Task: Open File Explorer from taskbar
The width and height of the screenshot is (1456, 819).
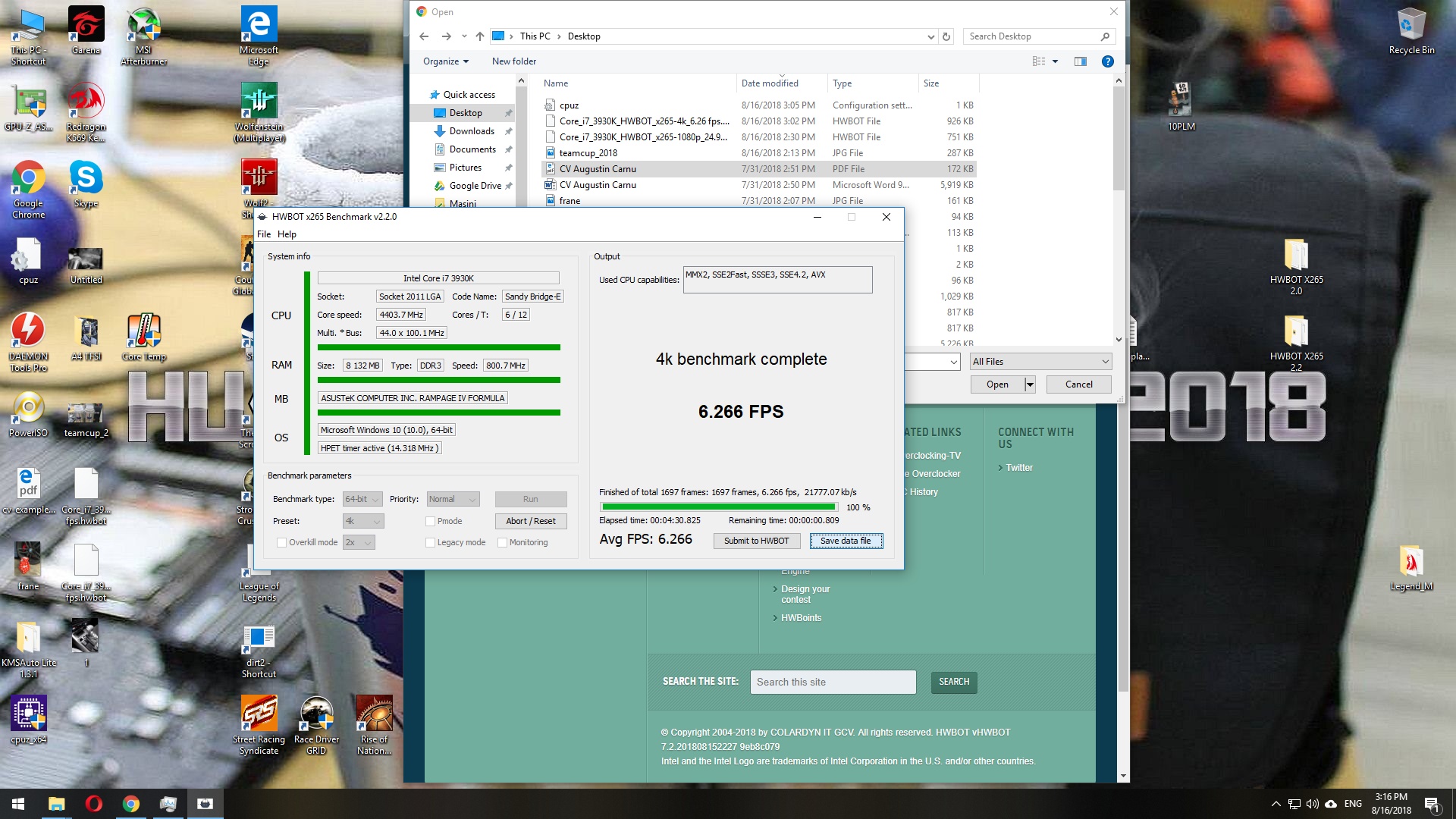Action: (x=56, y=804)
